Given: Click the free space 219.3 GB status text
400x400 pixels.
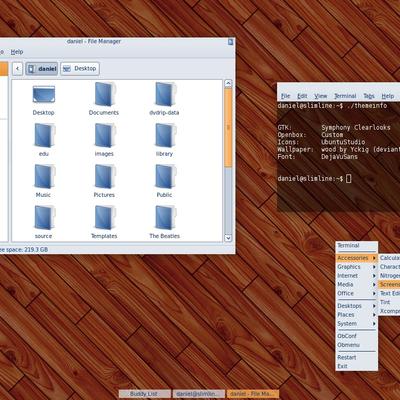Looking at the screenshot, I should [x=24, y=249].
